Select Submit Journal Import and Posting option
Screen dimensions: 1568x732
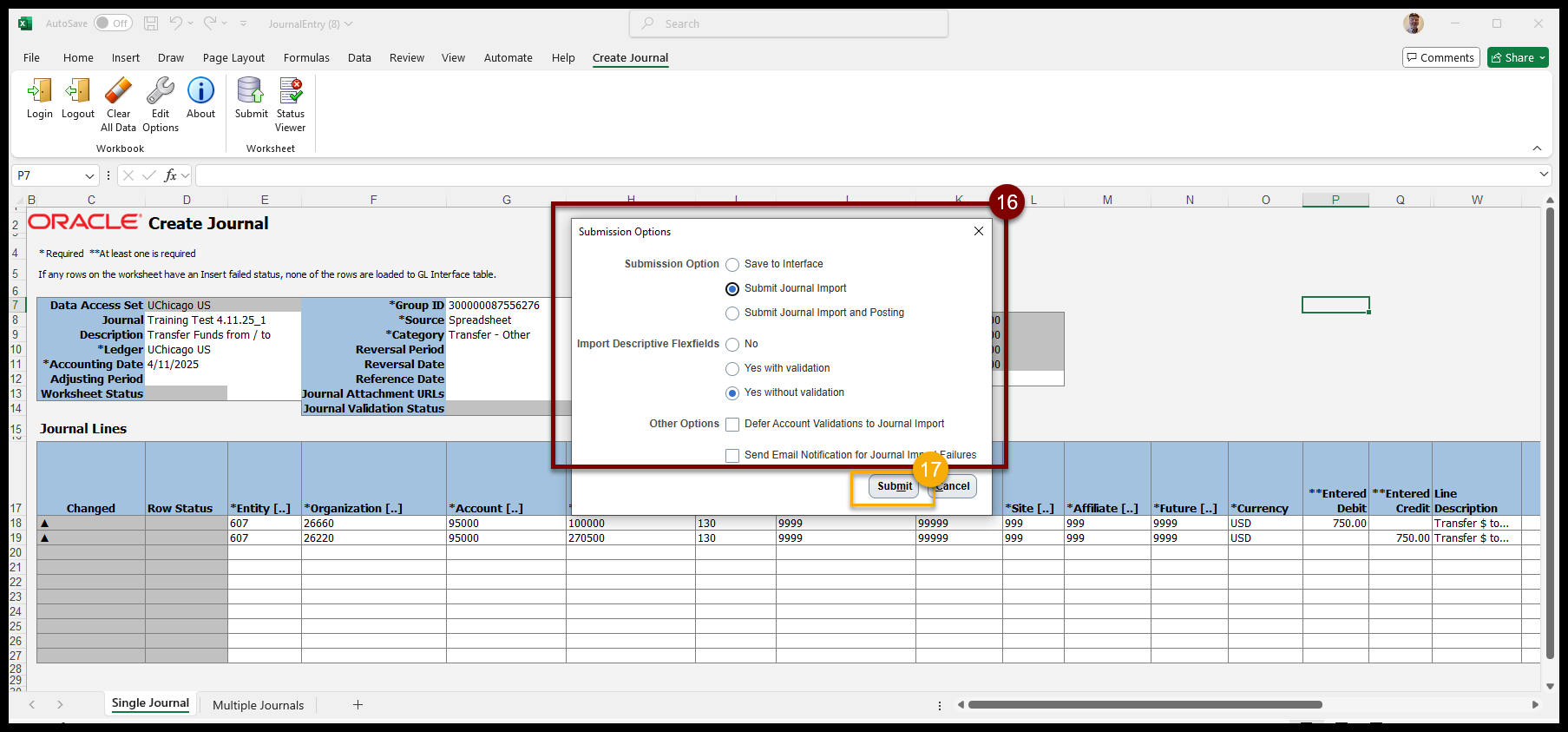732,313
